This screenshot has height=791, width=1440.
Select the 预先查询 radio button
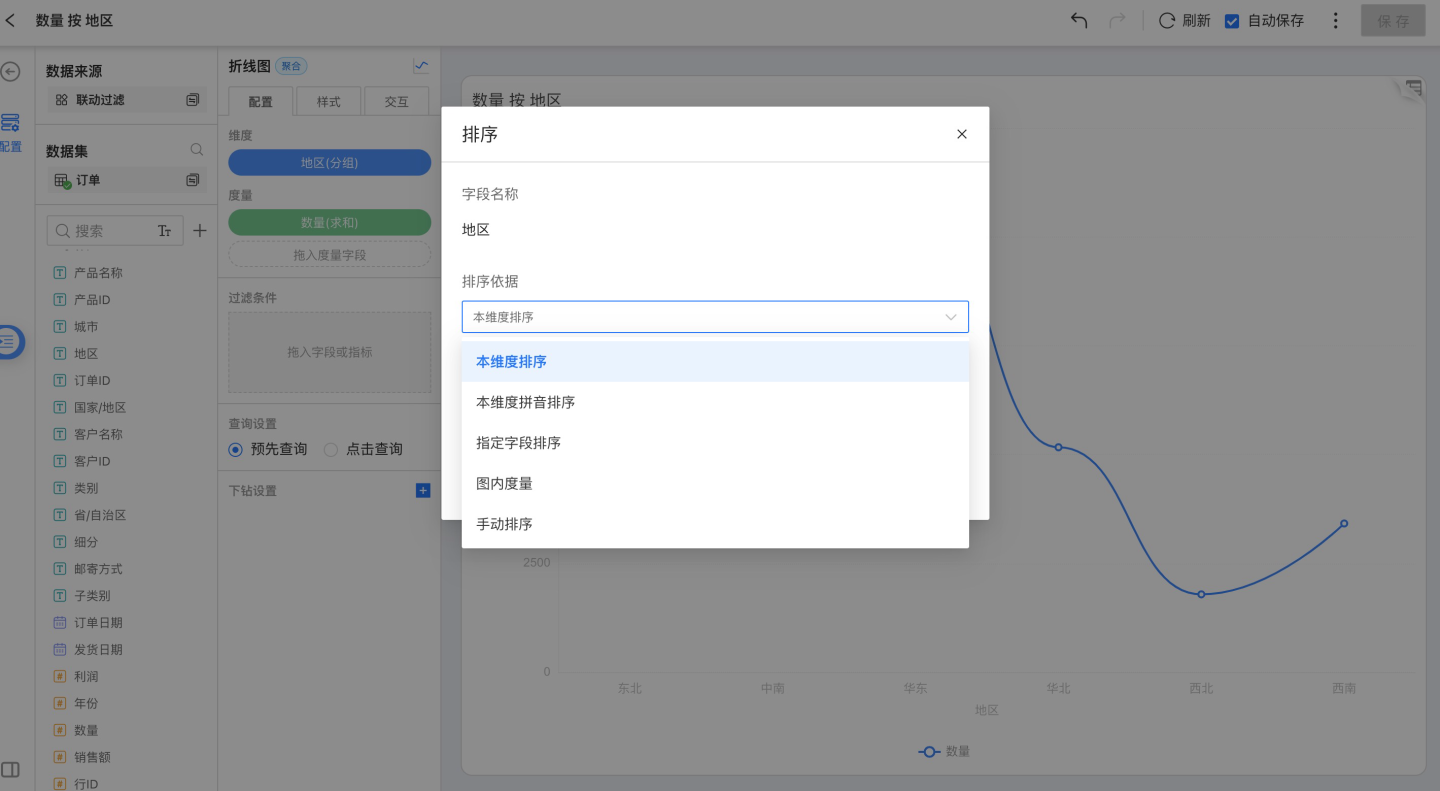(x=236, y=450)
